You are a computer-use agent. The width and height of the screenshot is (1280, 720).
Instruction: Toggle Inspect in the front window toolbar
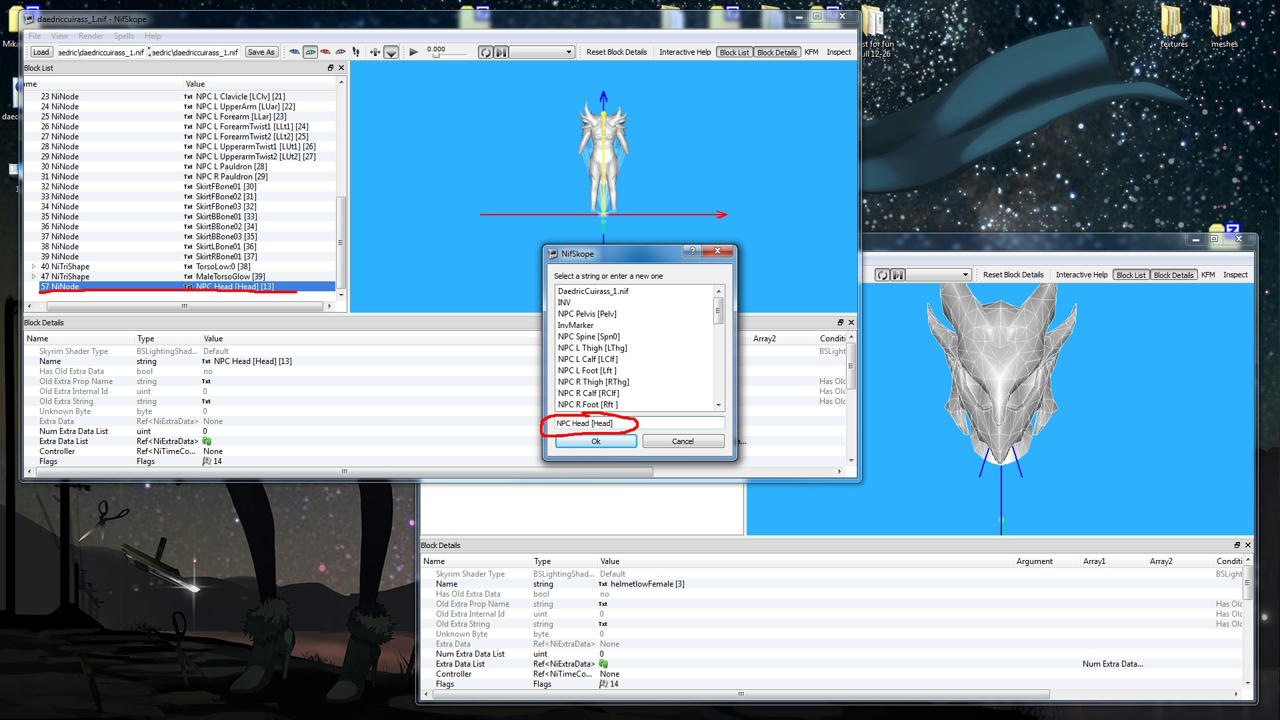[838, 52]
